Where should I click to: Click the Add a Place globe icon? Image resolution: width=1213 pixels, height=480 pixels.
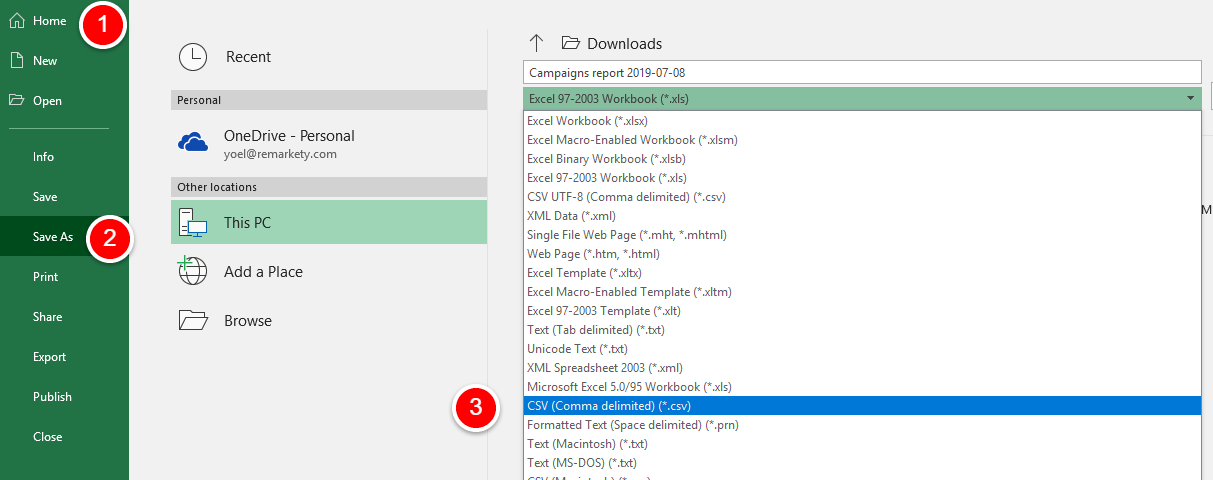(193, 271)
